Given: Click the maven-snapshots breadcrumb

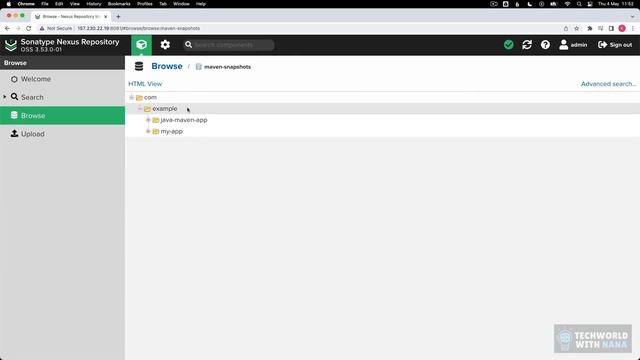Looking at the screenshot, I should point(227,67).
